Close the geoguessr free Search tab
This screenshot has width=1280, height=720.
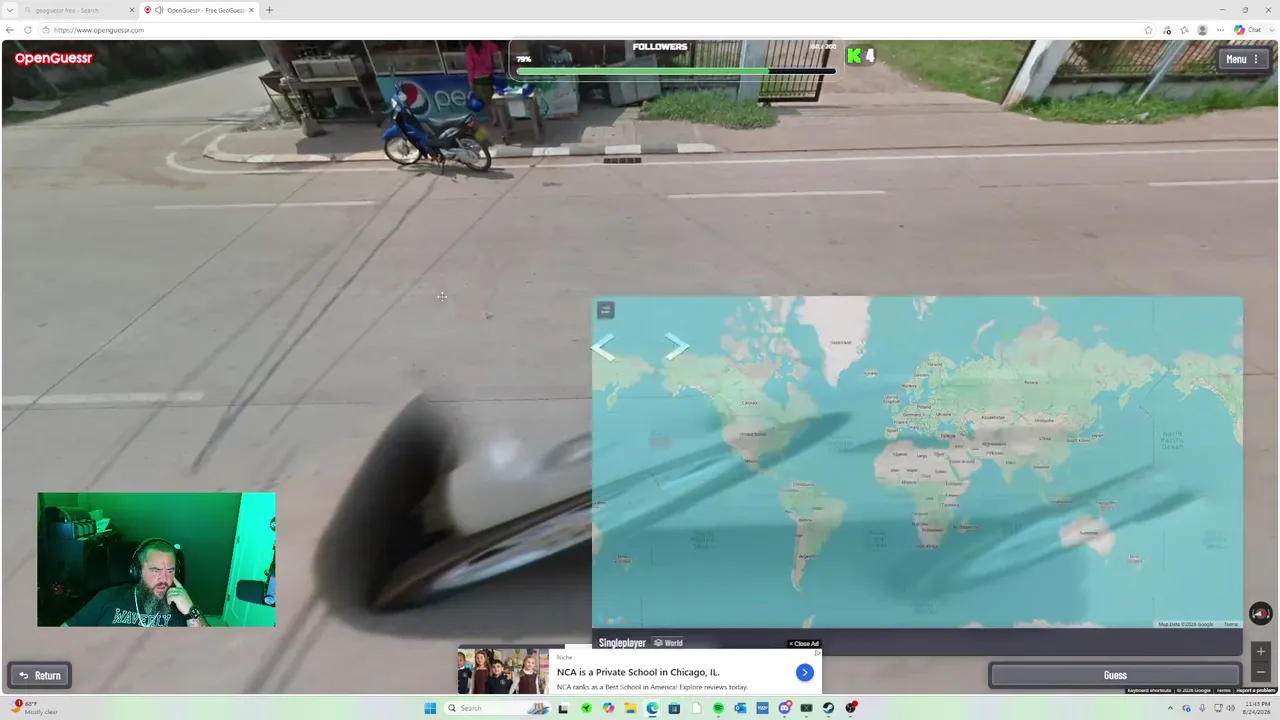point(132,10)
